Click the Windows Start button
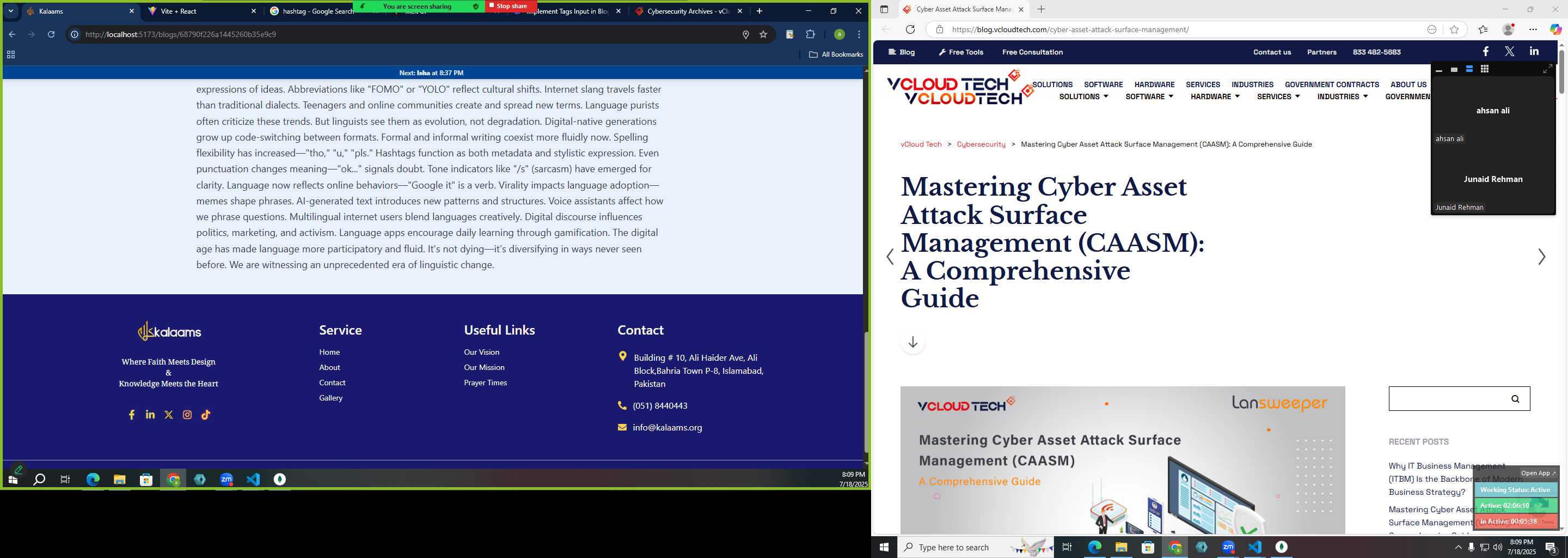This screenshot has height=558, width=1568. coord(884,547)
